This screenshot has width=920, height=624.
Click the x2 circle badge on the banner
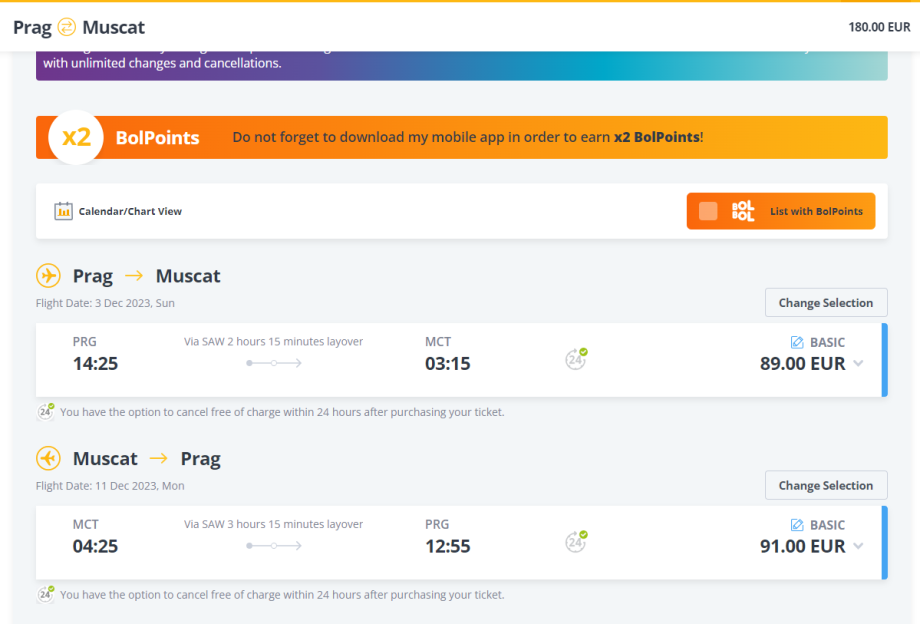click(x=76, y=138)
